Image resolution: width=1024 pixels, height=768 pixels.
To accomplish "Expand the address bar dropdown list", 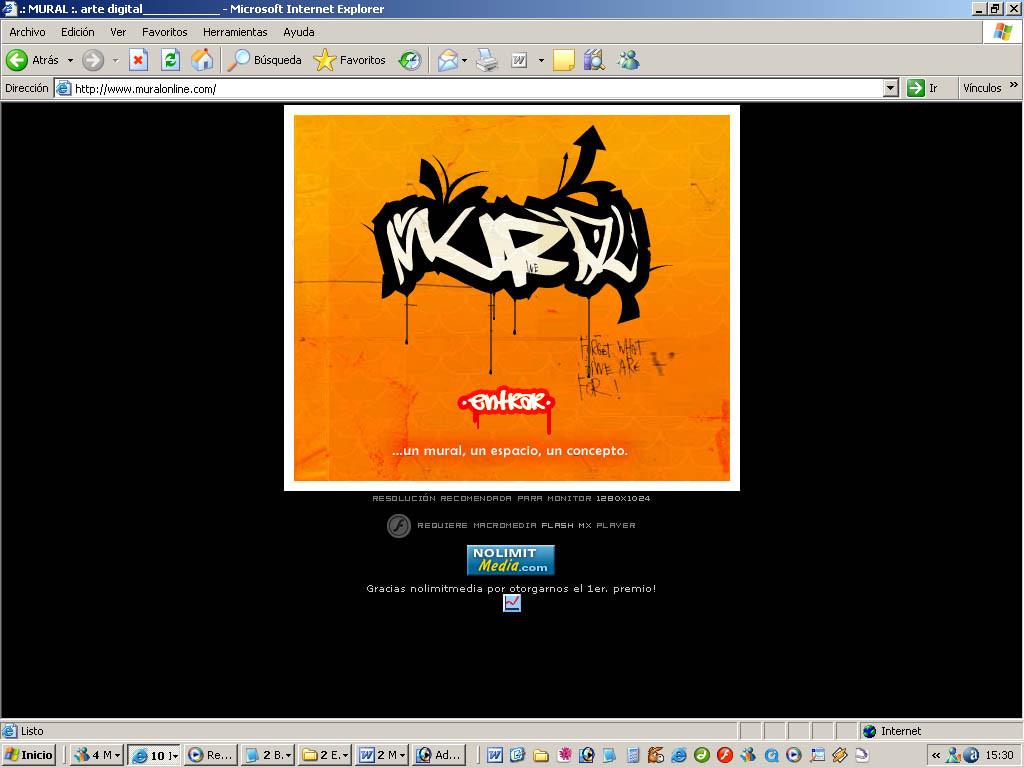I will (x=891, y=88).
